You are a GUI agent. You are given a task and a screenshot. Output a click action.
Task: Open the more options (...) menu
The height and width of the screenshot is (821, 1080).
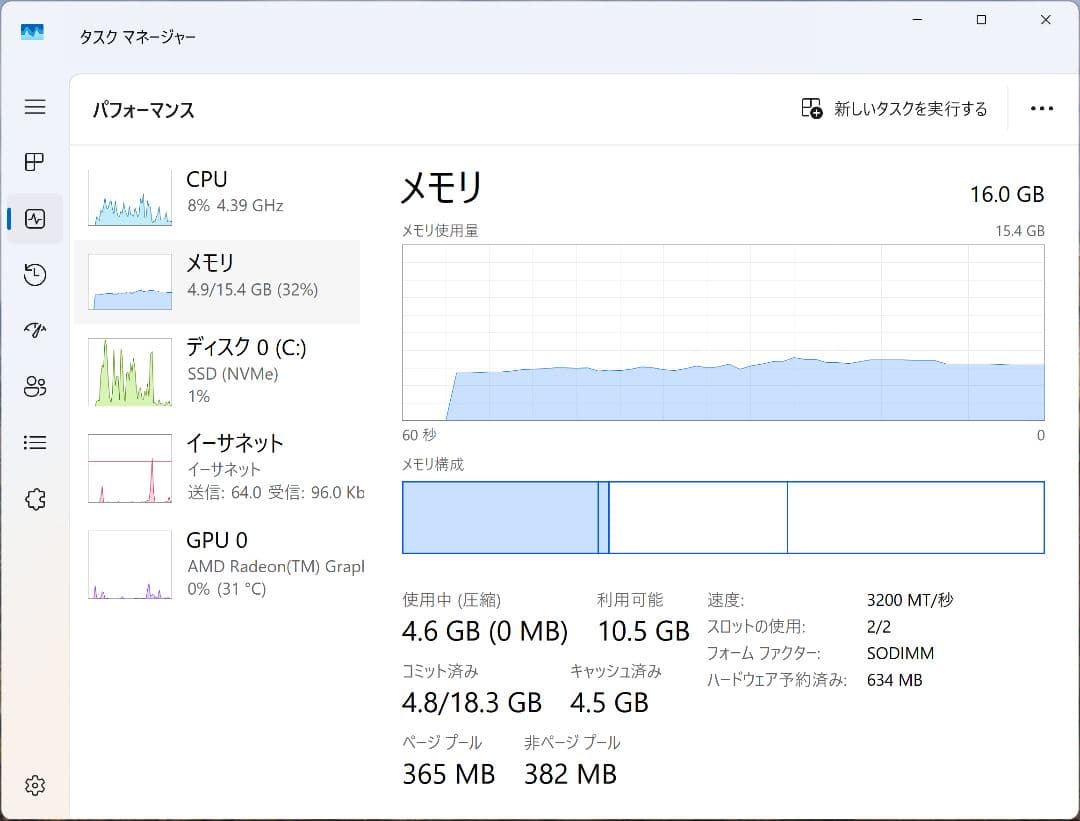point(1042,108)
